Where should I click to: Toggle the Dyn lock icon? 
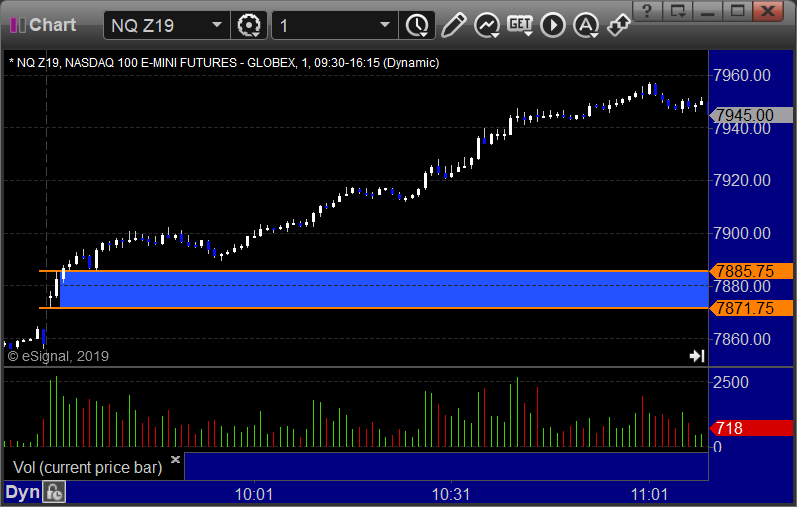point(54,492)
